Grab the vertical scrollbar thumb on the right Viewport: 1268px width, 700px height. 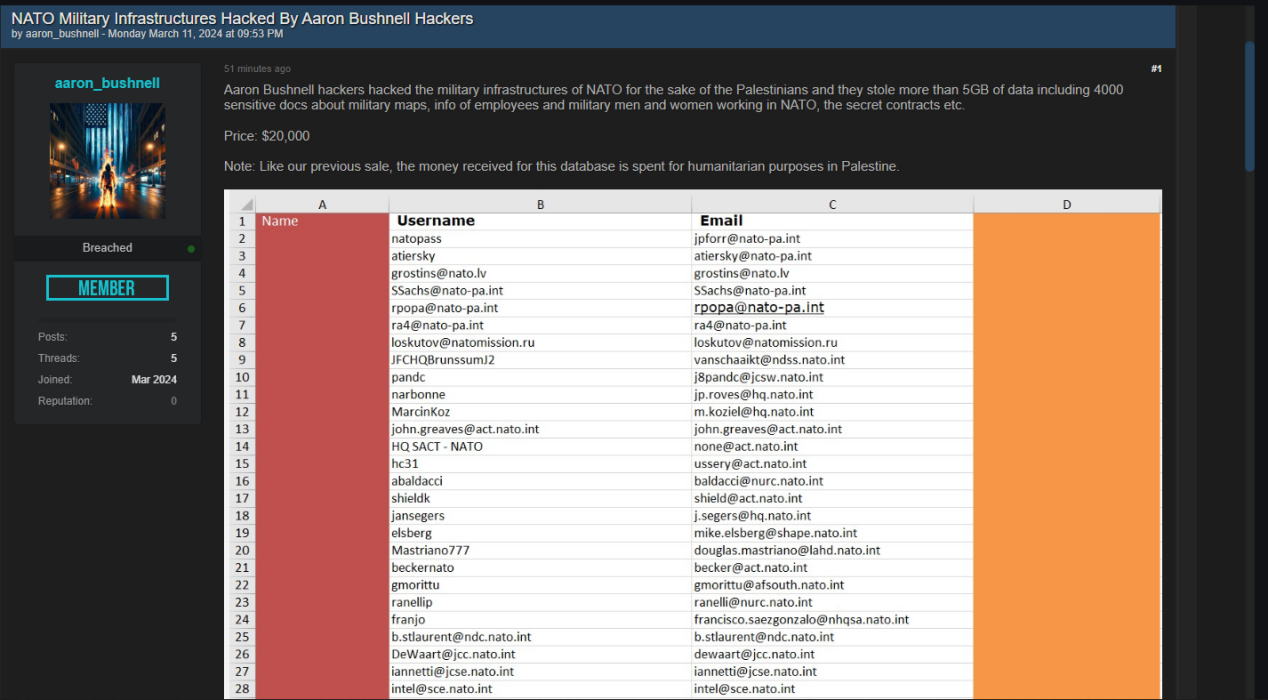(x=1250, y=105)
